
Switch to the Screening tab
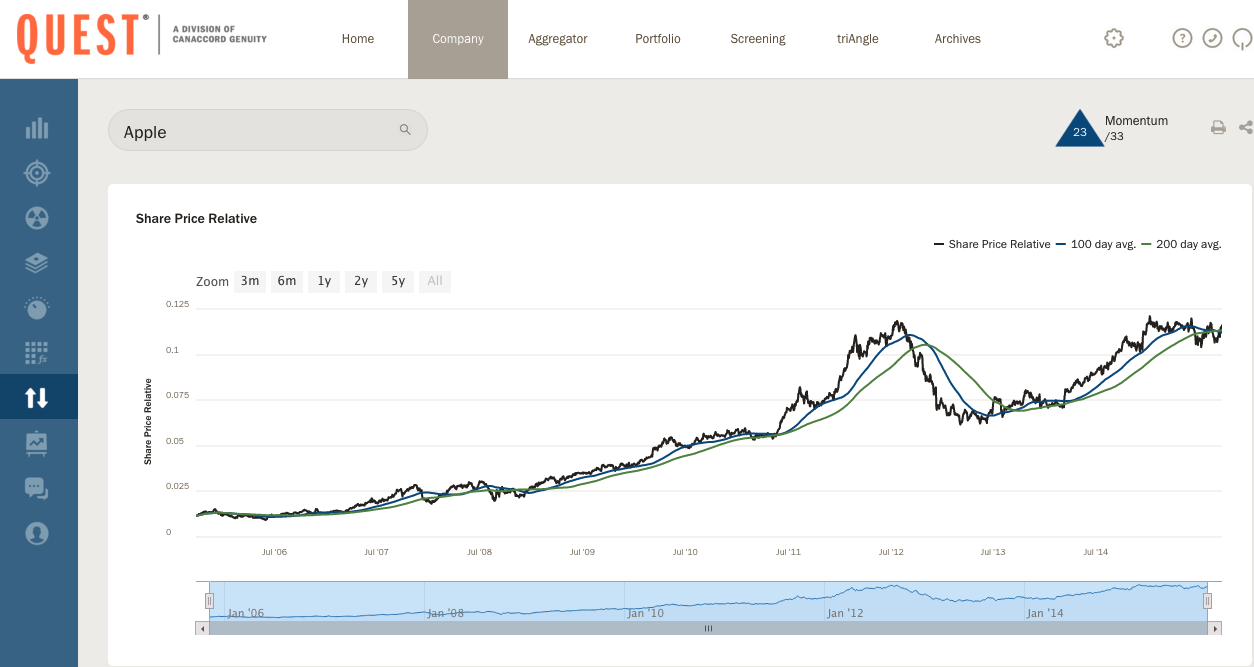(x=757, y=39)
